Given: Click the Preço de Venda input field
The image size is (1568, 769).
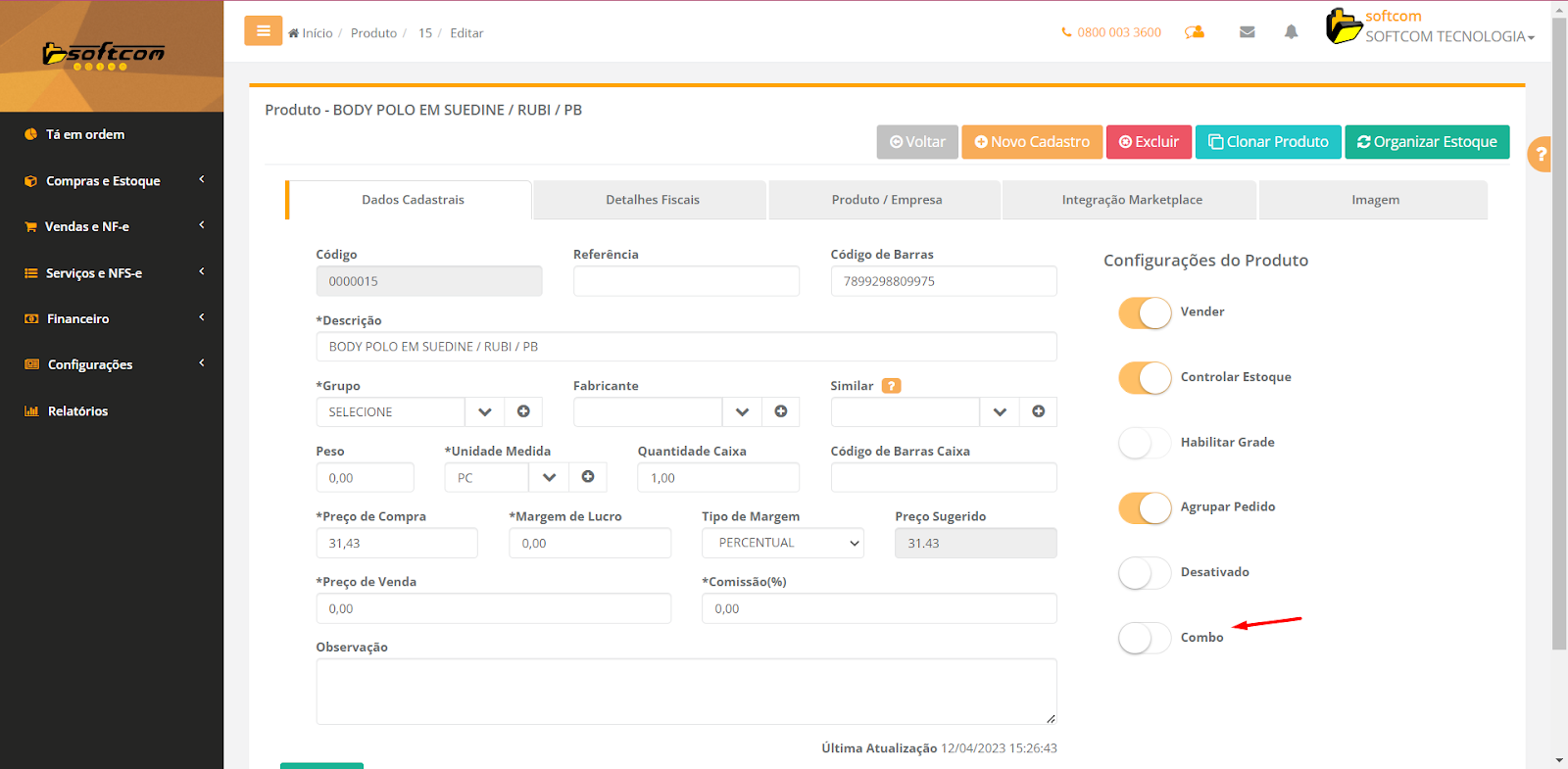Looking at the screenshot, I should [493, 608].
